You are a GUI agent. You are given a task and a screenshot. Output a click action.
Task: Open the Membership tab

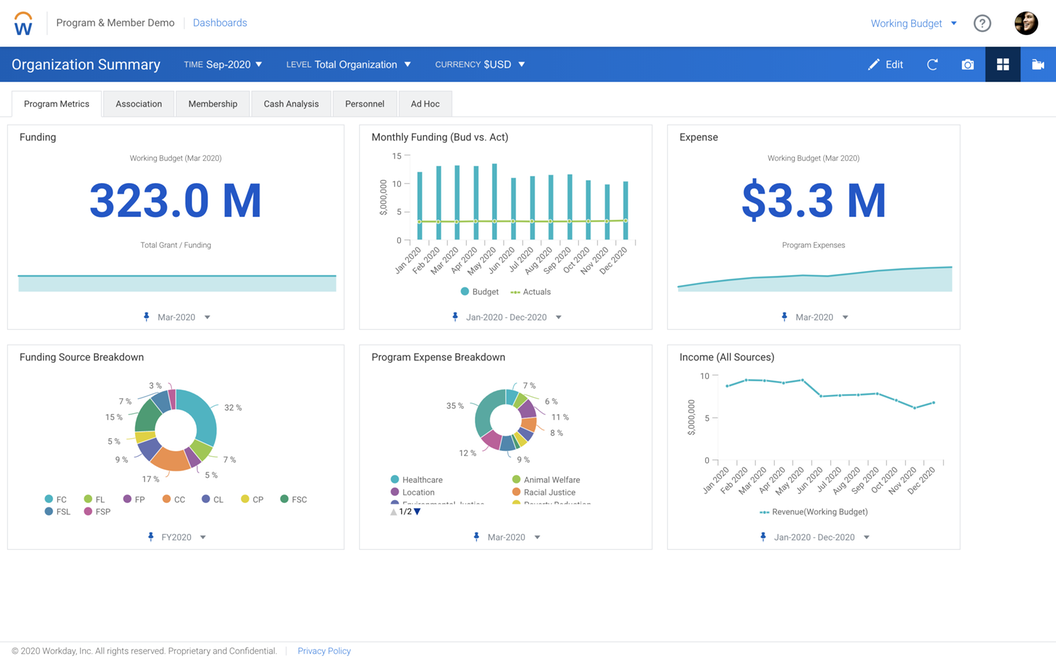pyautogui.click(x=212, y=103)
